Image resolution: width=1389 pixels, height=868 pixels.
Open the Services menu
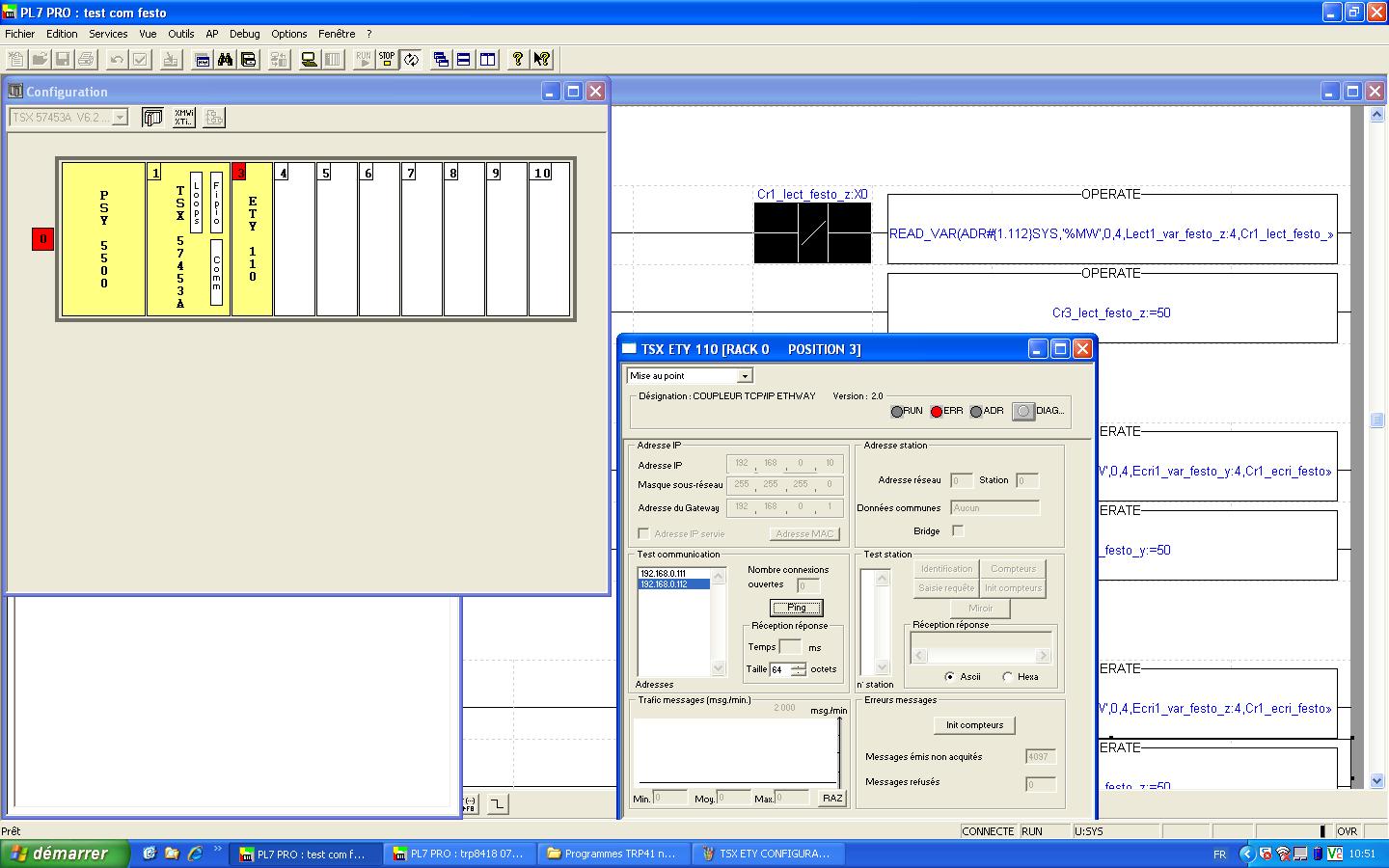[108, 34]
